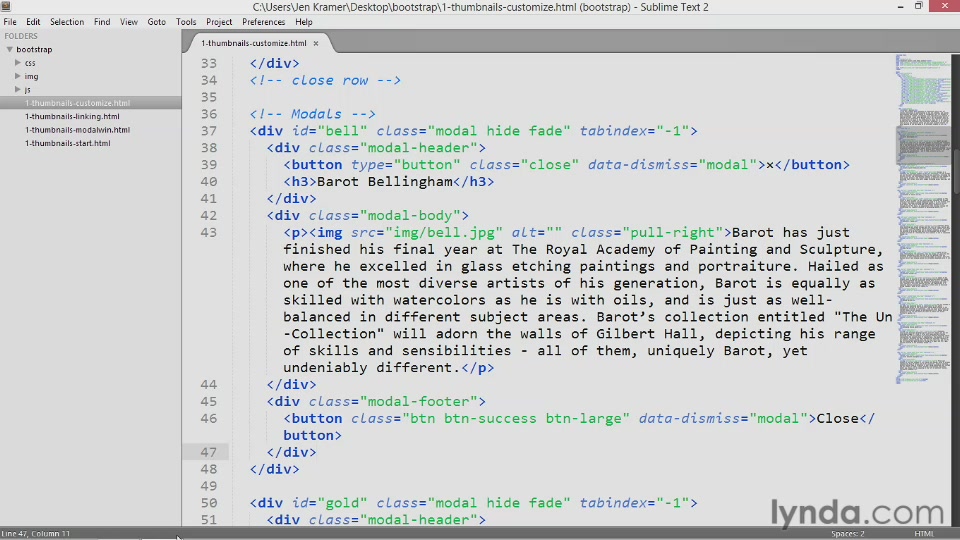Open the Project menu
The height and width of the screenshot is (540, 960).
219,22
